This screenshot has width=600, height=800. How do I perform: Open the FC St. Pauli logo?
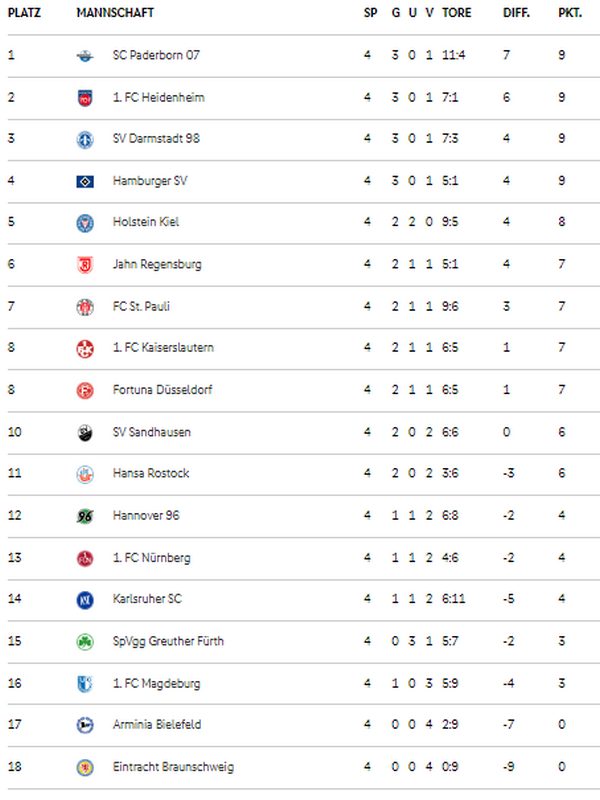85,307
